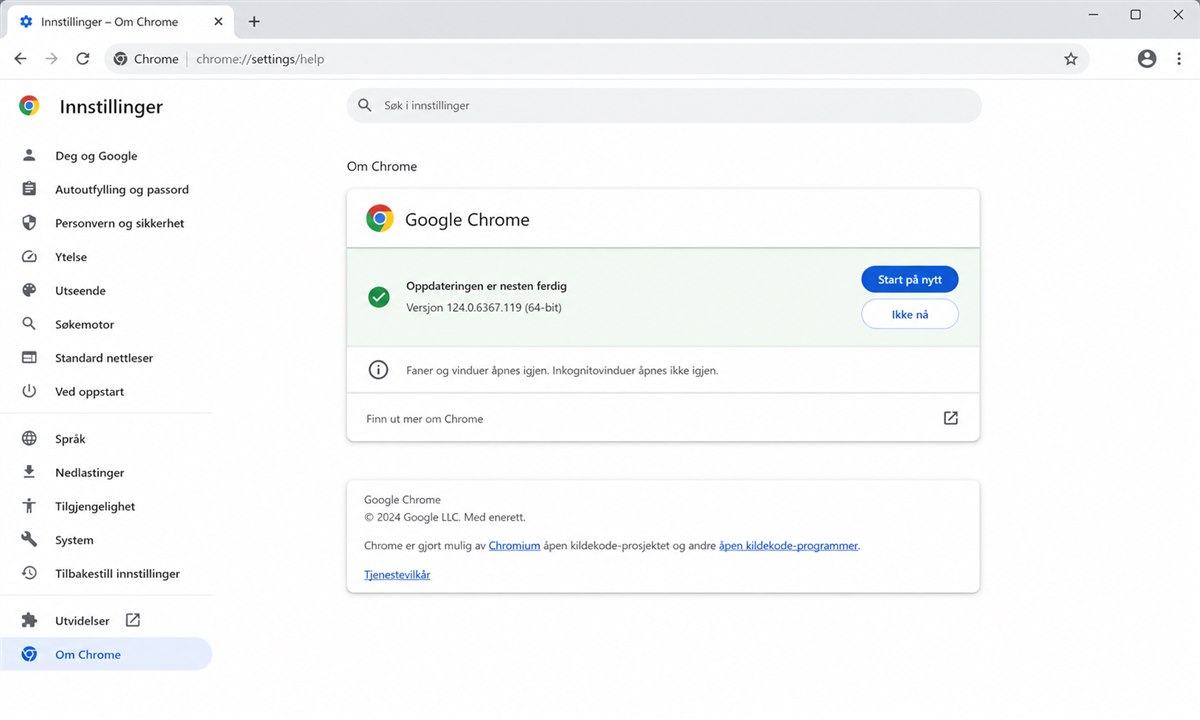Select the Innstillinger – Om Chrome tab

(120, 22)
